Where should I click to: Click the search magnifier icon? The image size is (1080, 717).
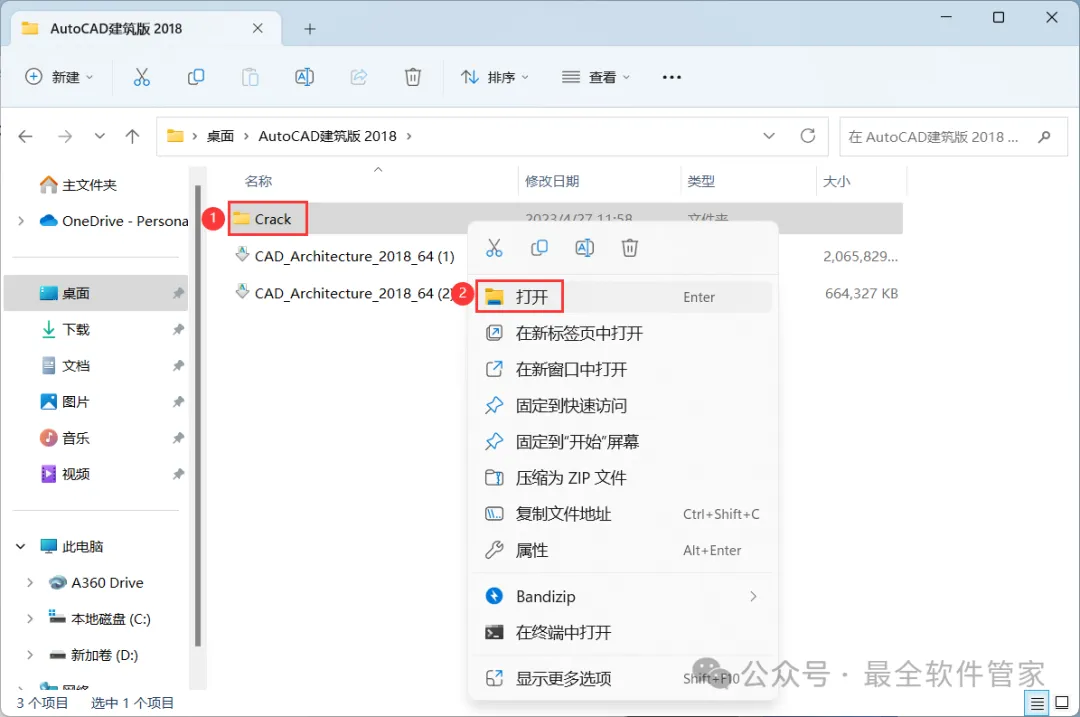[x=1044, y=136]
